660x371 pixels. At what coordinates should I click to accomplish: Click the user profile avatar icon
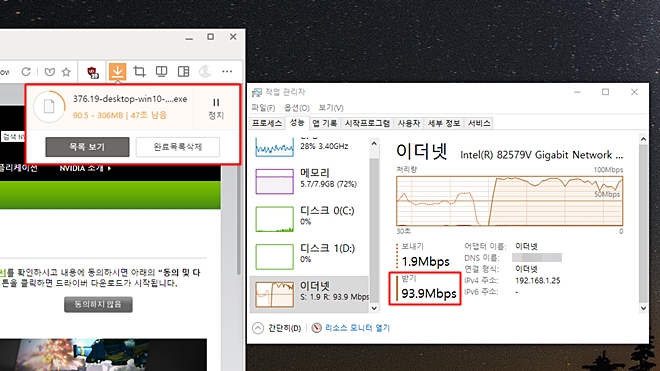(205, 72)
